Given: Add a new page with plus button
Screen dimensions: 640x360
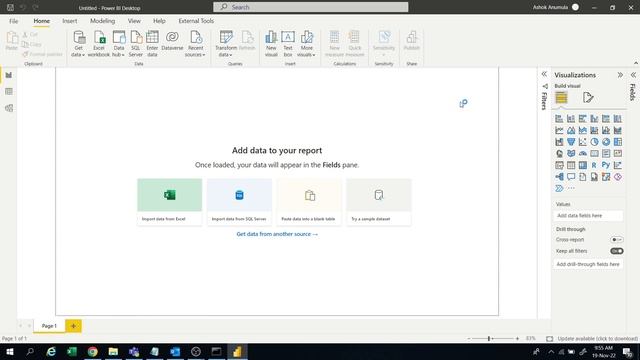Looking at the screenshot, I should click(73, 326).
